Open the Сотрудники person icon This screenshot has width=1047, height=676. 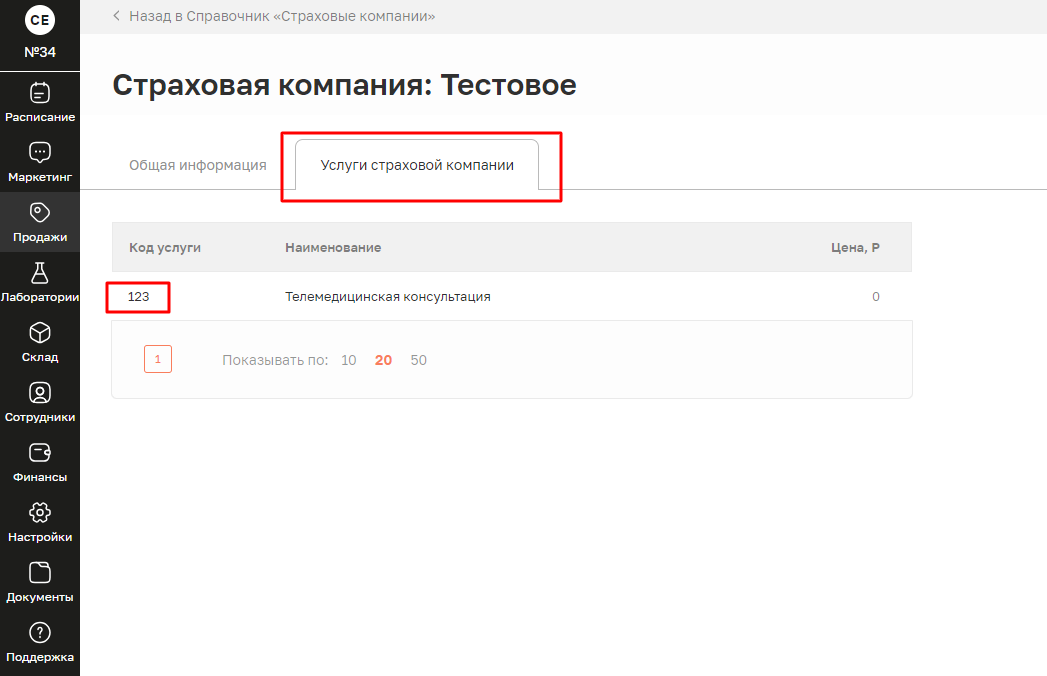click(39, 393)
